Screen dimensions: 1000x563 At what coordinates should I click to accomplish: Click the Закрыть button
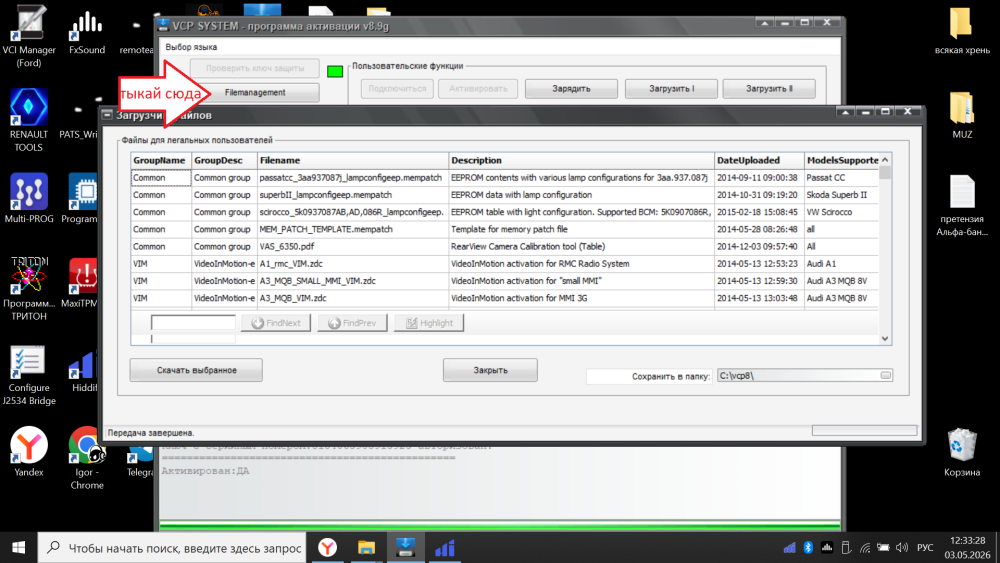490,370
